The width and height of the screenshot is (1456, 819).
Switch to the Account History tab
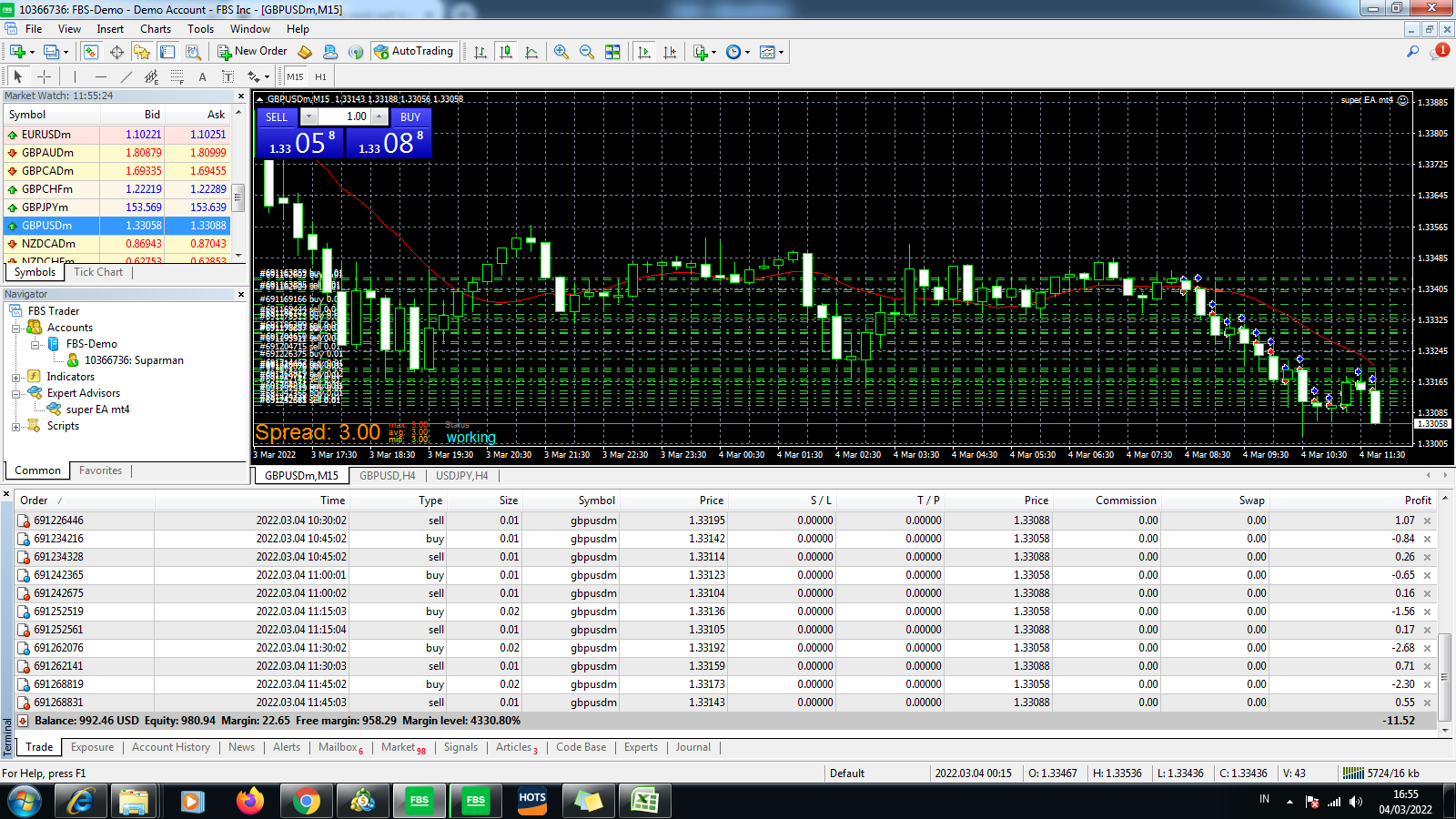click(171, 747)
